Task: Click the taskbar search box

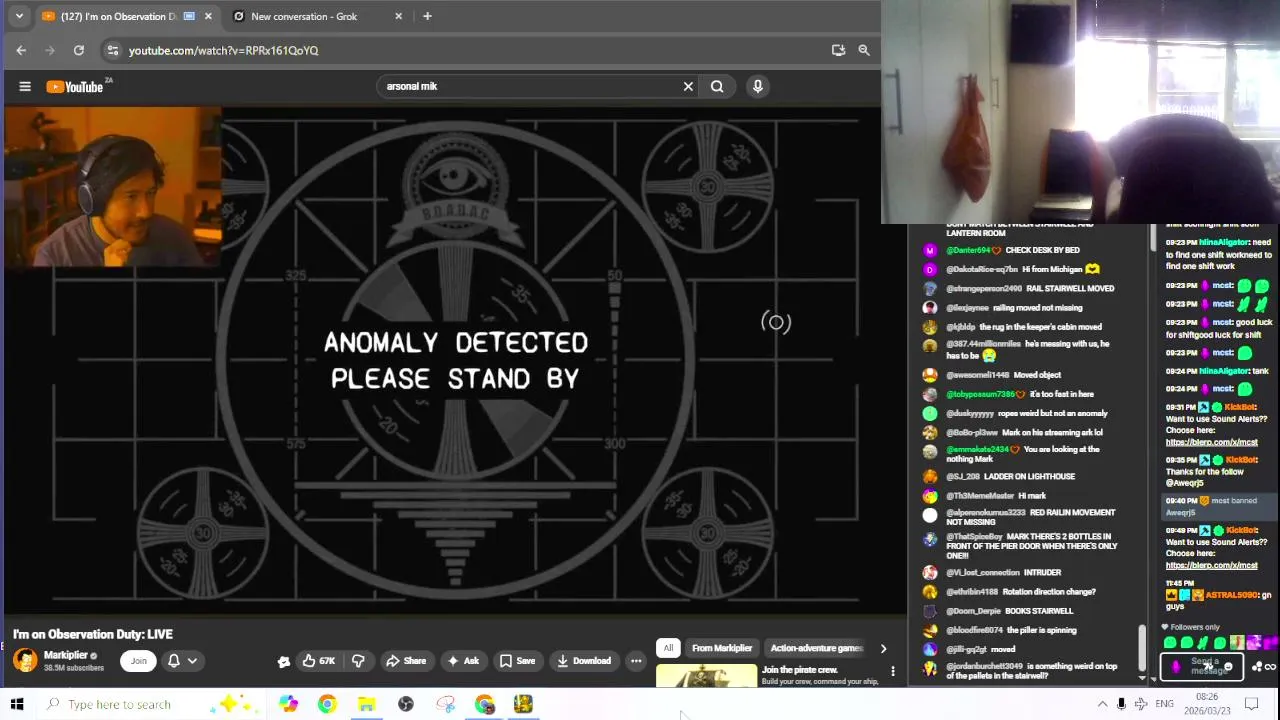Action: click(150, 704)
